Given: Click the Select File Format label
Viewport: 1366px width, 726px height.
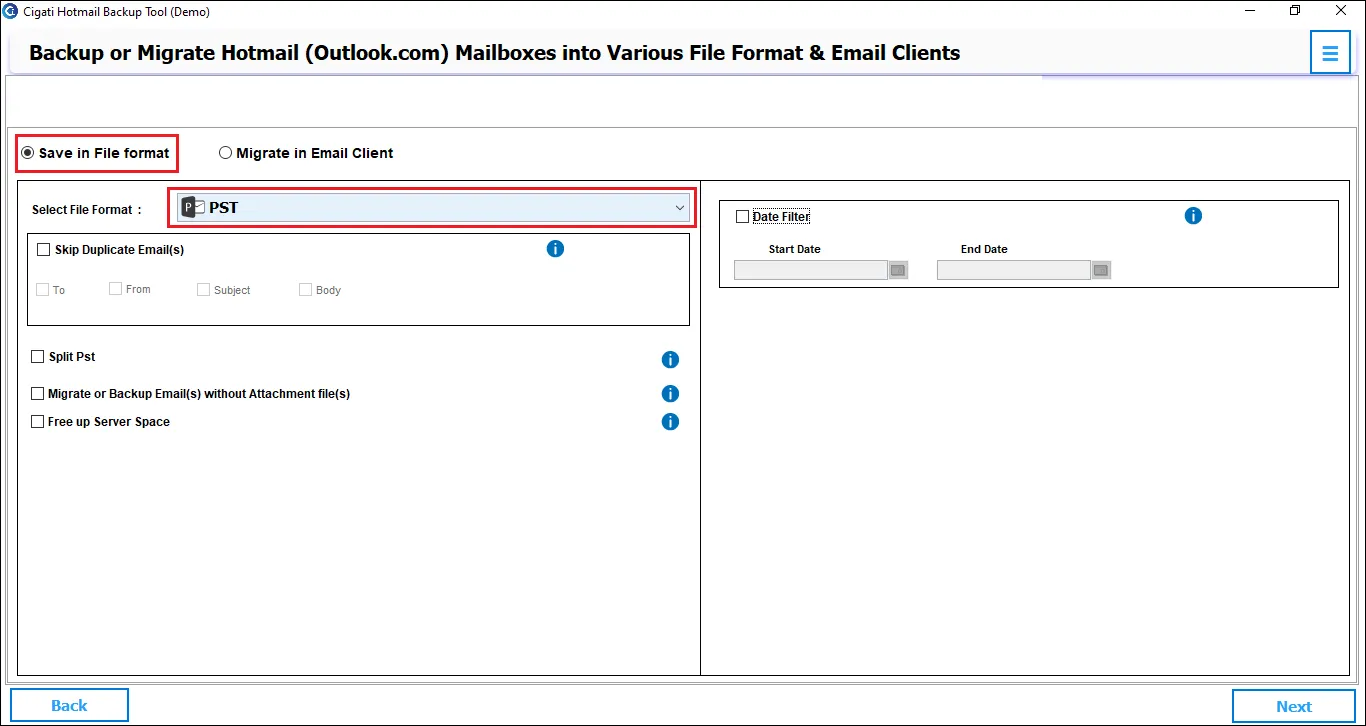Looking at the screenshot, I should [x=87, y=209].
